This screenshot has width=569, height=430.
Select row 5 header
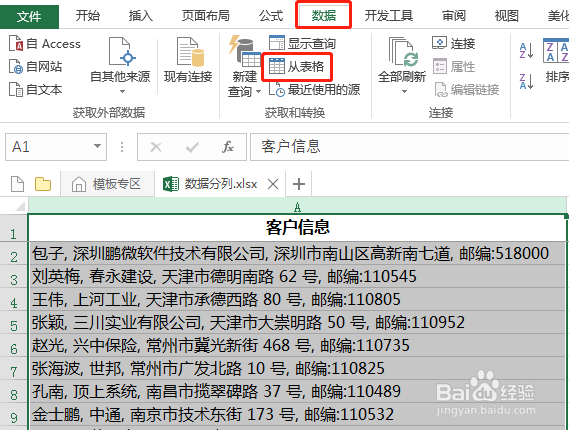point(14,323)
